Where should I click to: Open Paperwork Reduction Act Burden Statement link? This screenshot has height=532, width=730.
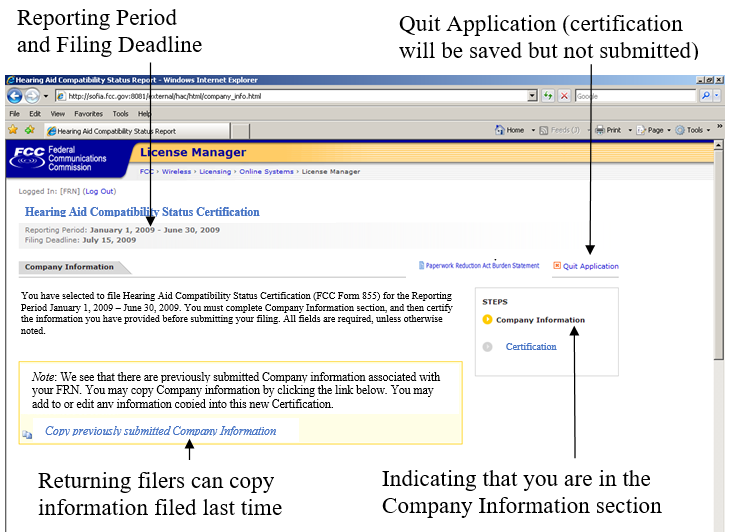coord(482,266)
